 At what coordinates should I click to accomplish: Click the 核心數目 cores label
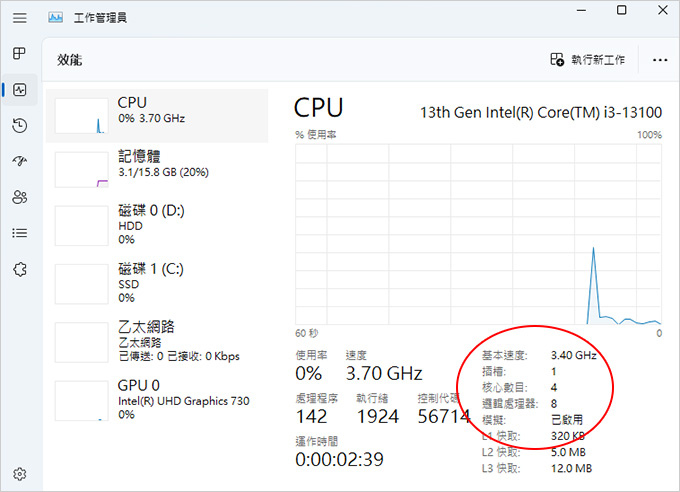click(x=505, y=387)
